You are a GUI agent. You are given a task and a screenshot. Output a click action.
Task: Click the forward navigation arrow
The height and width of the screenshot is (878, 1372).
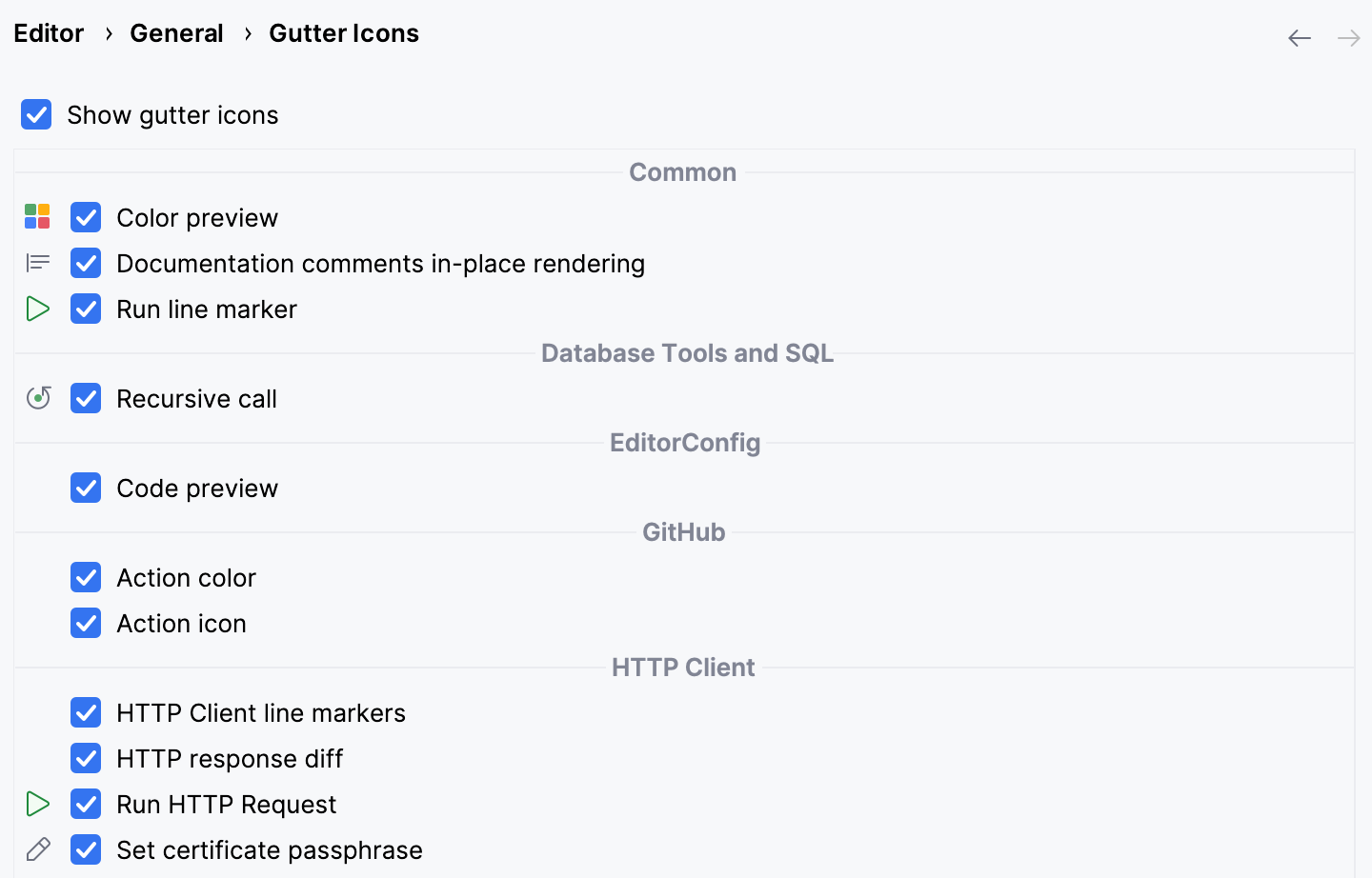pos(1347,37)
